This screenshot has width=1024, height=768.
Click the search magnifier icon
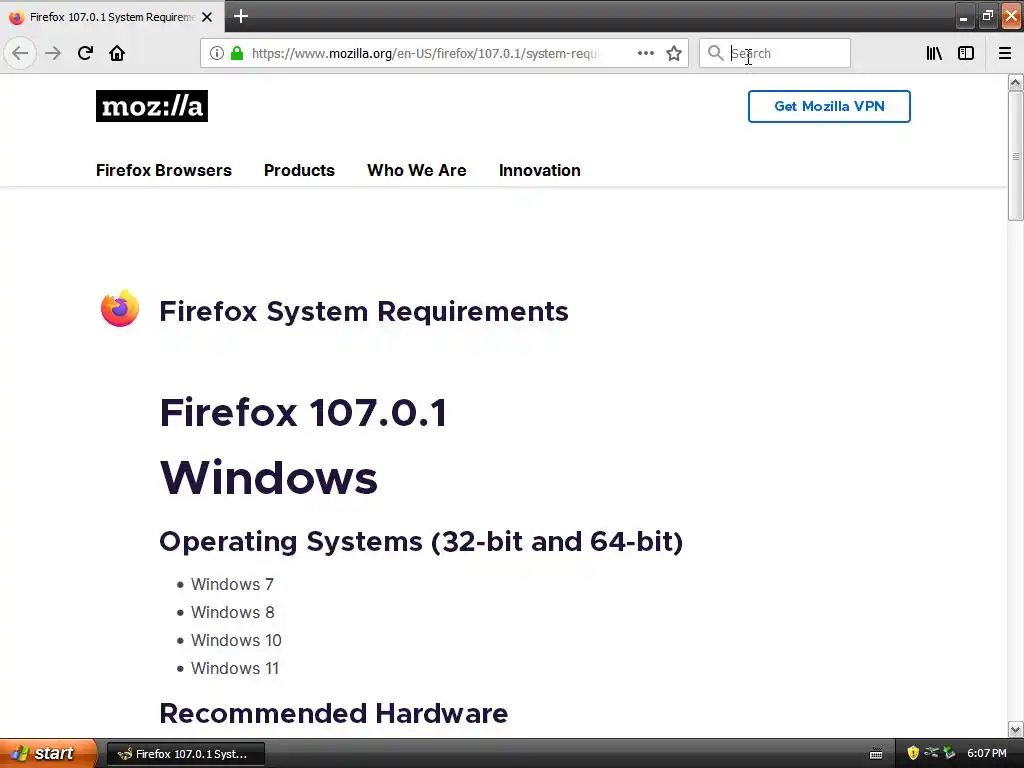716,53
